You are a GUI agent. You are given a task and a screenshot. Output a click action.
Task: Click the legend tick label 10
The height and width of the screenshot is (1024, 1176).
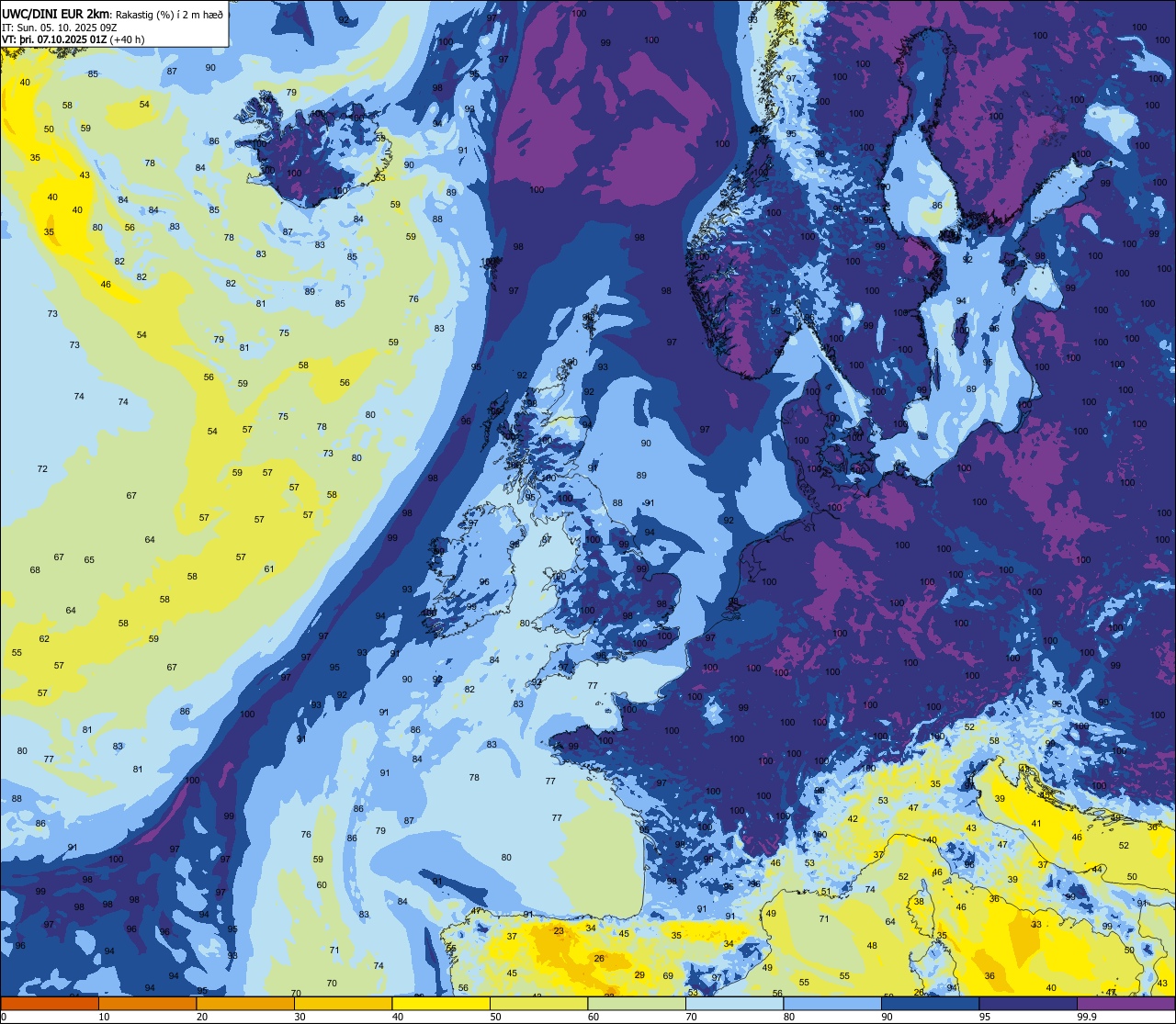click(104, 1017)
